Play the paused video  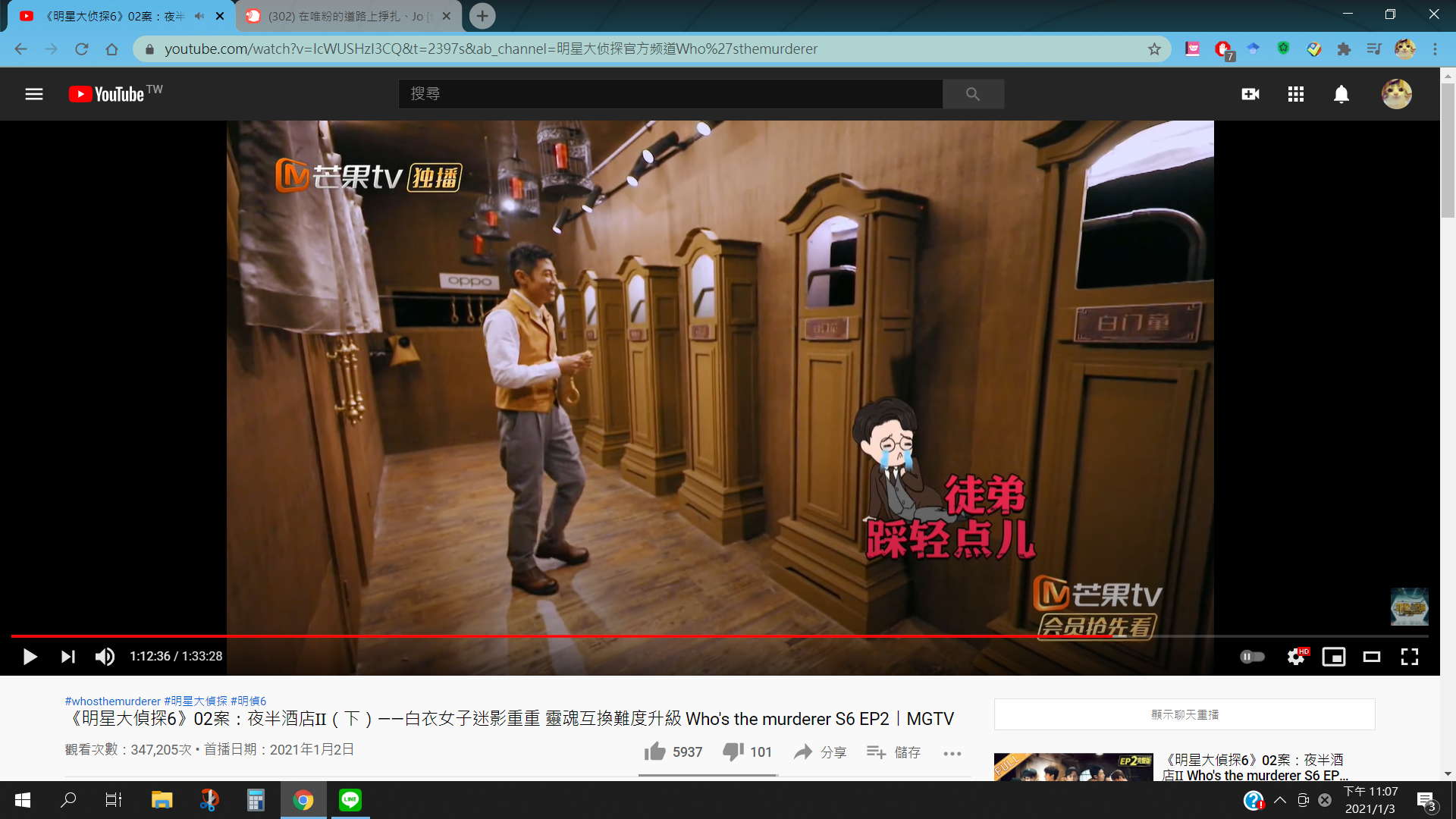point(30,657)
